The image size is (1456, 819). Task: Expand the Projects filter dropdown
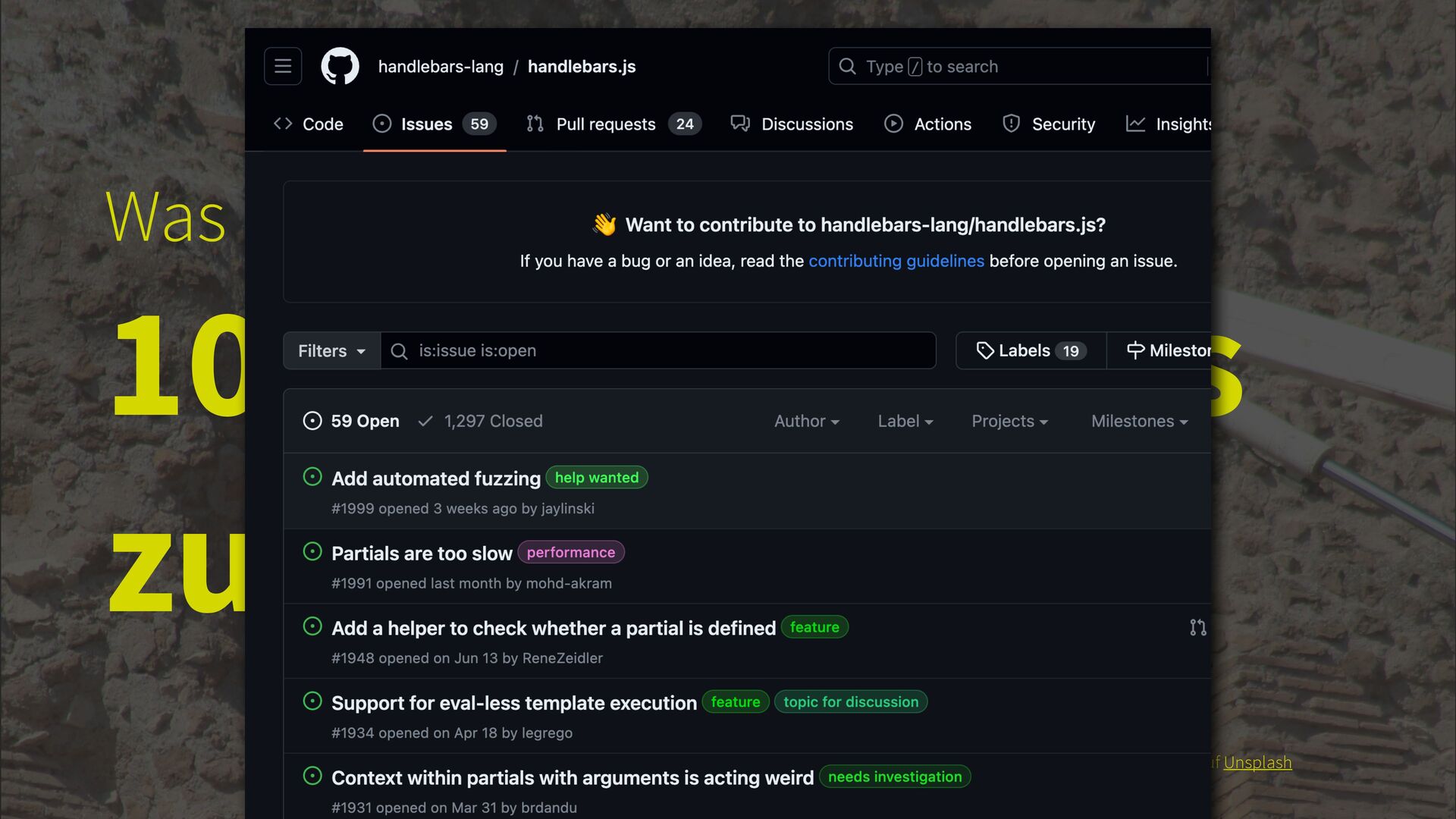[1009, 421]
